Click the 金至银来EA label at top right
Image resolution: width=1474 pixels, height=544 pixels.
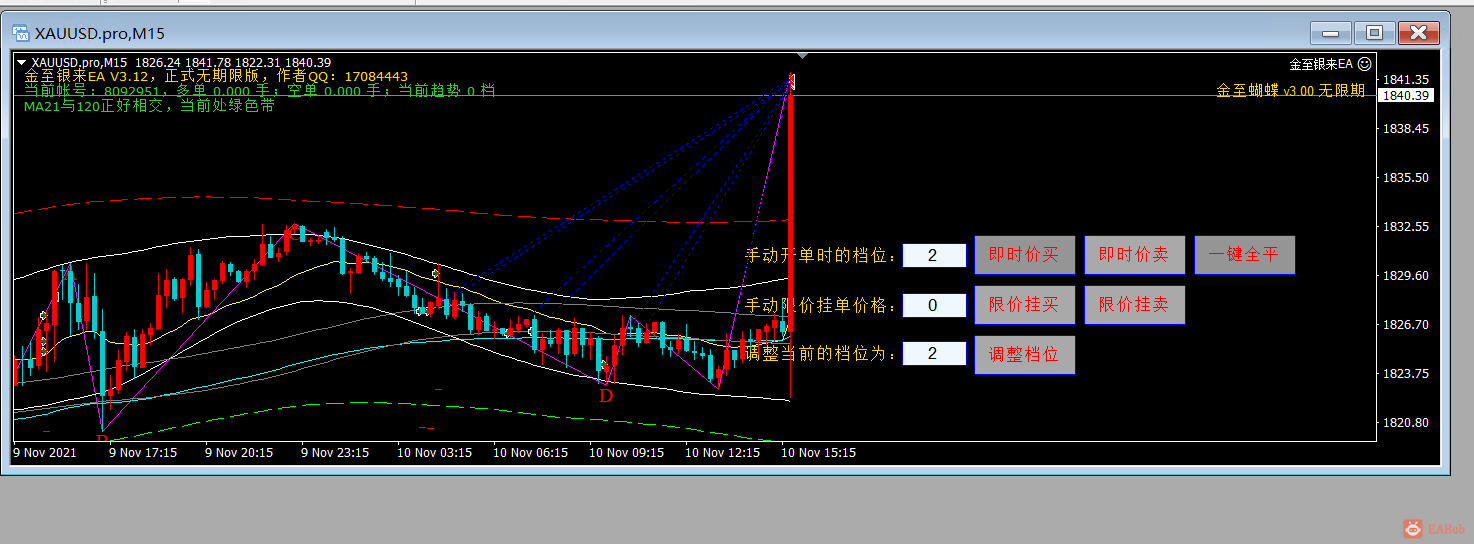click(x=1321, y=64)
